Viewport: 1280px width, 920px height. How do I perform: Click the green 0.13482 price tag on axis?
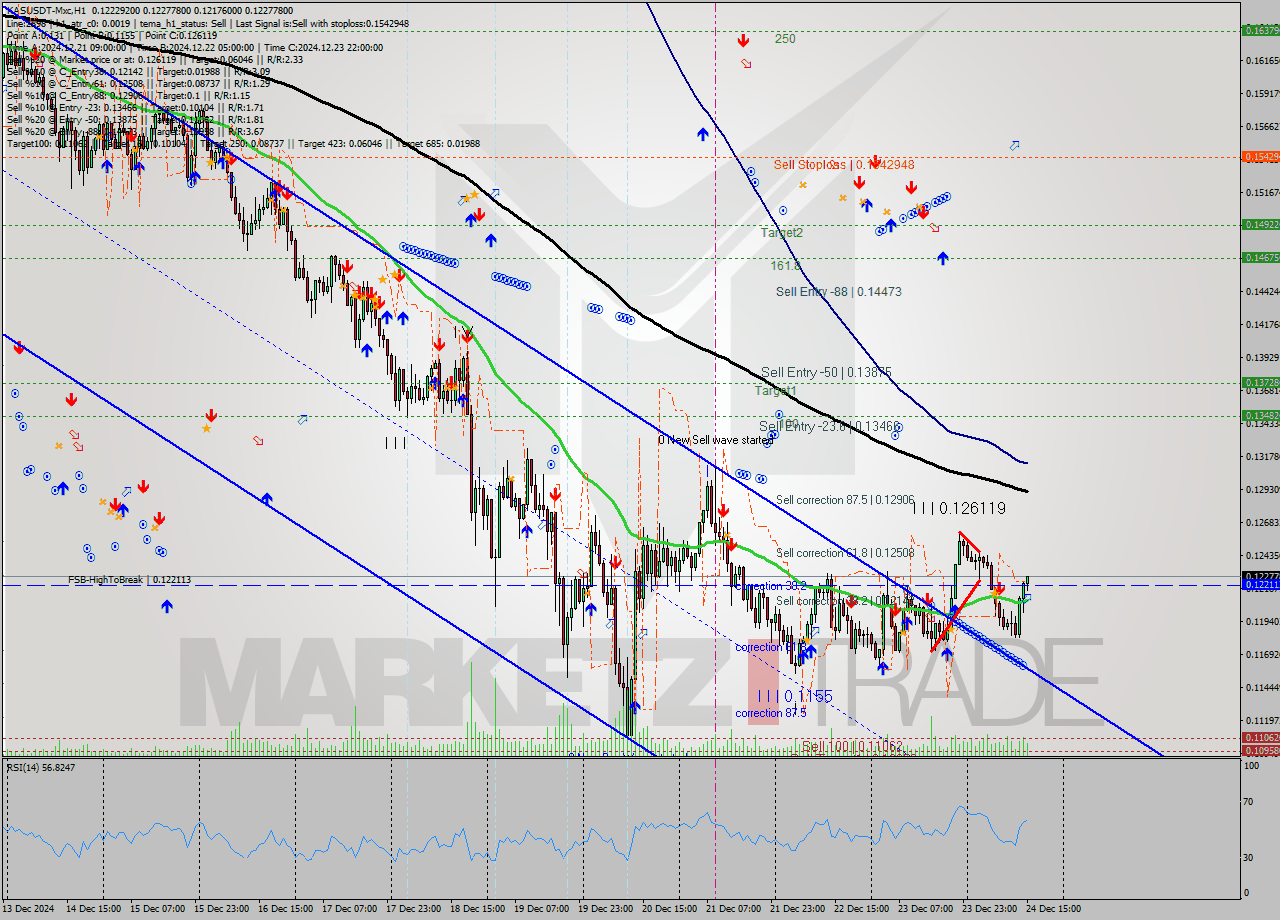pyautogui.click(x=1260, y=415)
